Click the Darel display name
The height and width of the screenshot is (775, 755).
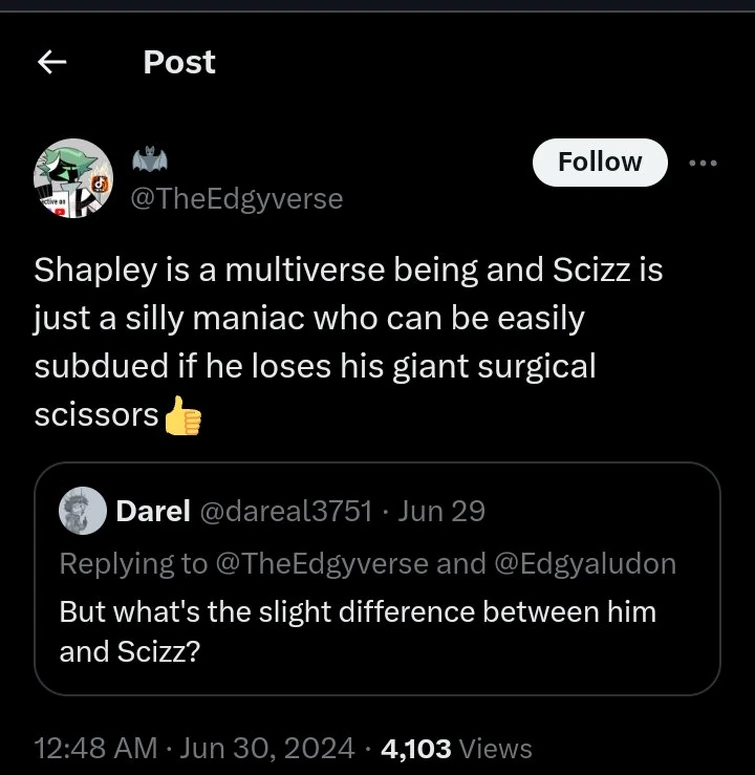coord(153,511)
